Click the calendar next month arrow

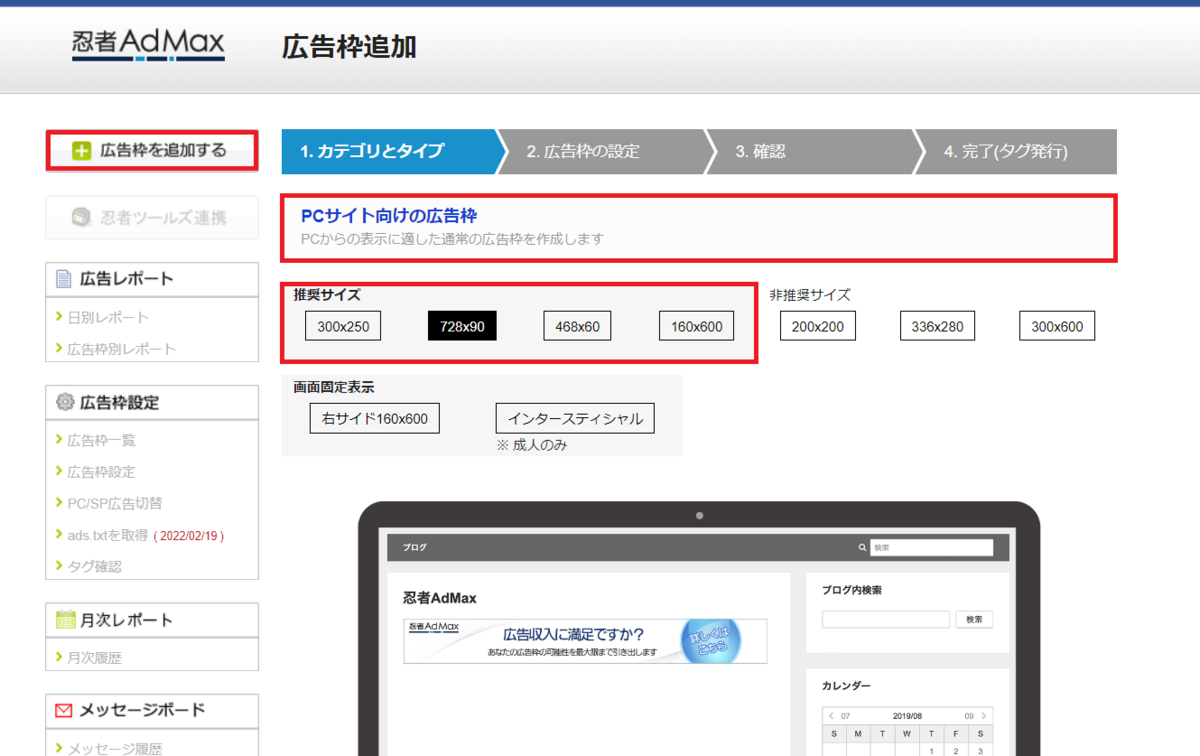click(x=985, y=716)
